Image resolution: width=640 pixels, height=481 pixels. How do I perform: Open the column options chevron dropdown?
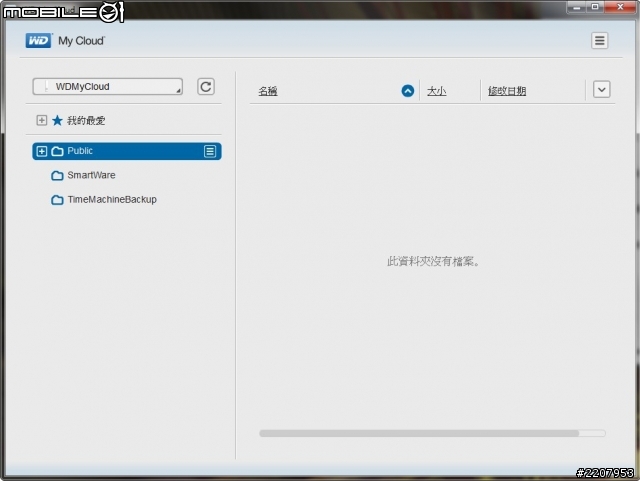tap(602, 89)
